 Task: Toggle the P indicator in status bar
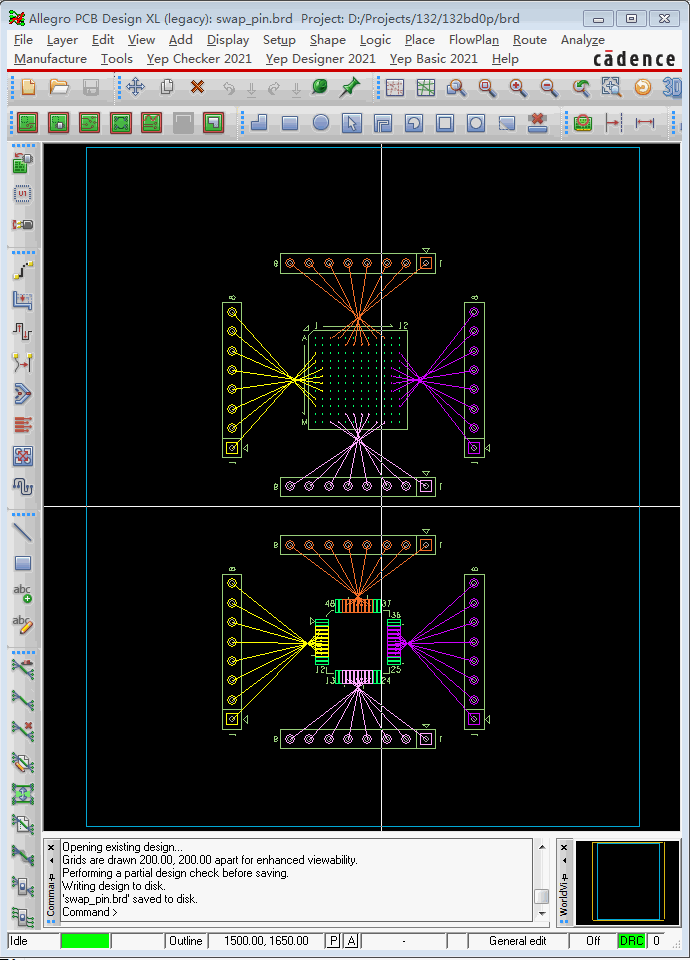[333, 941]
